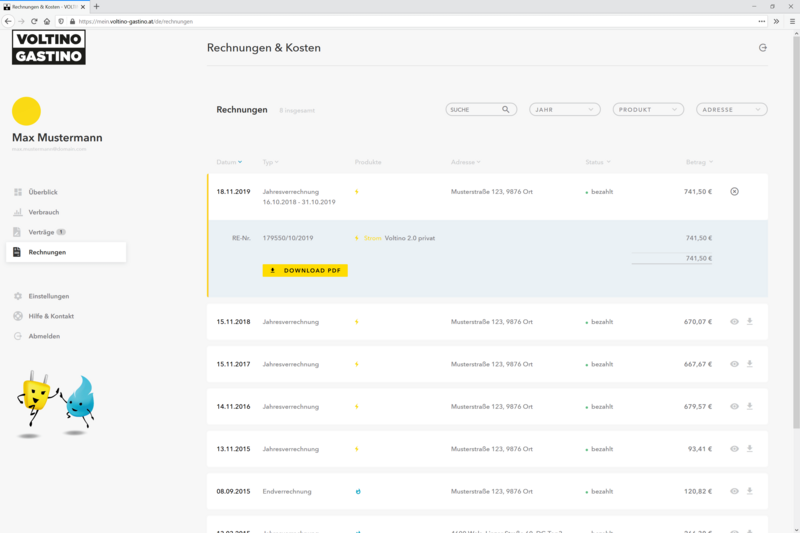Viewport: 800px width, 533px height.
Task: View the 15.11.2017 invoice via eye icon
Action: coord(734,364)
